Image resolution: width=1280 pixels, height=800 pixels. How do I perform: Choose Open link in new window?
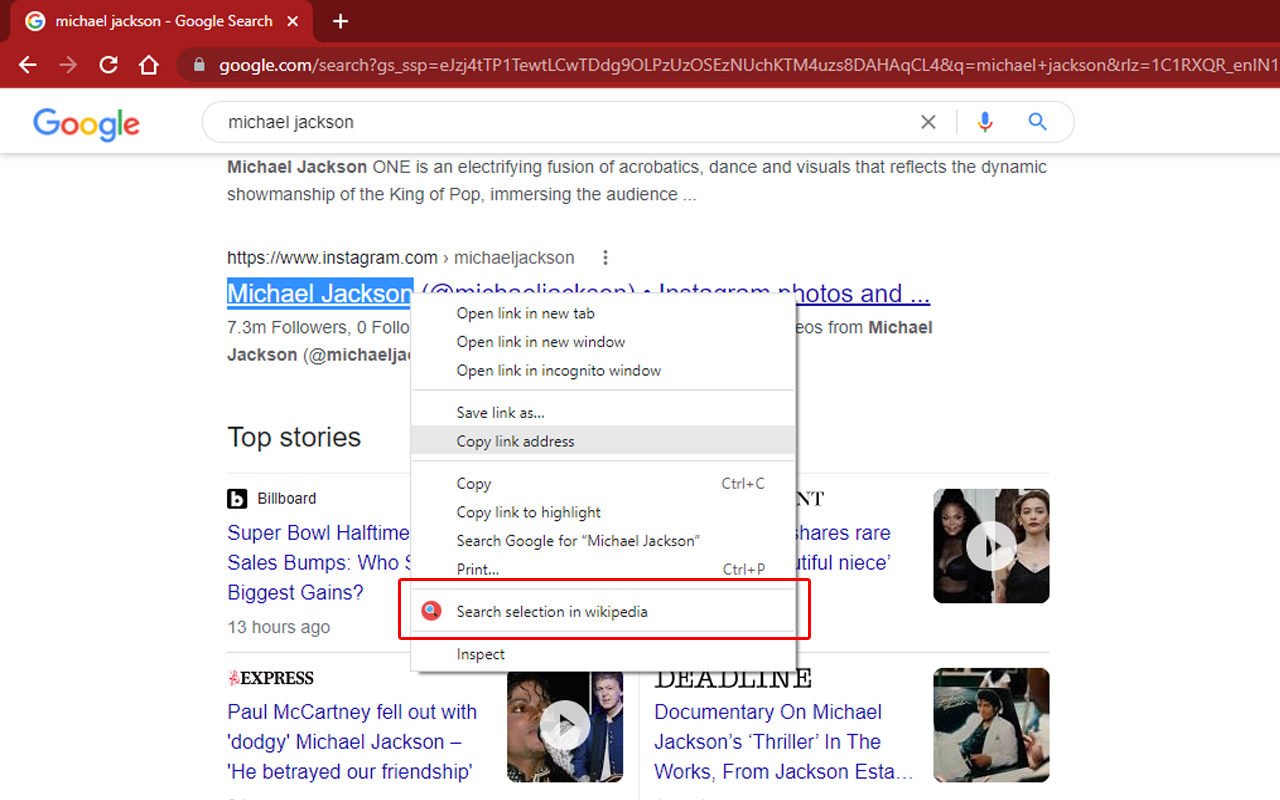[603, 342]
